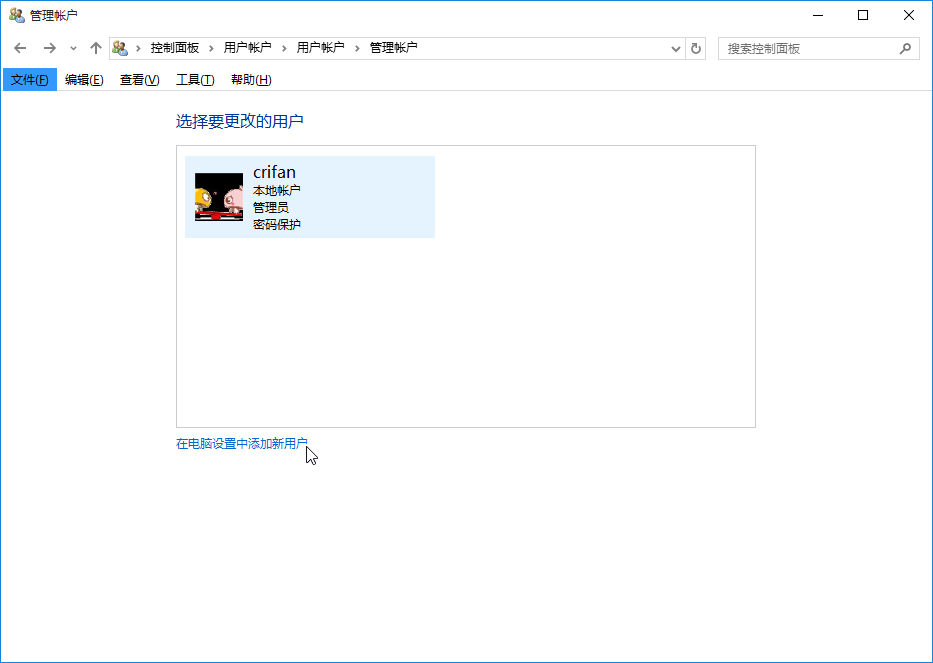The width and height of the screenshot is (933, 663).
Task: Maximize the 管理帐户 window
Action: click(x=863, y=15)
